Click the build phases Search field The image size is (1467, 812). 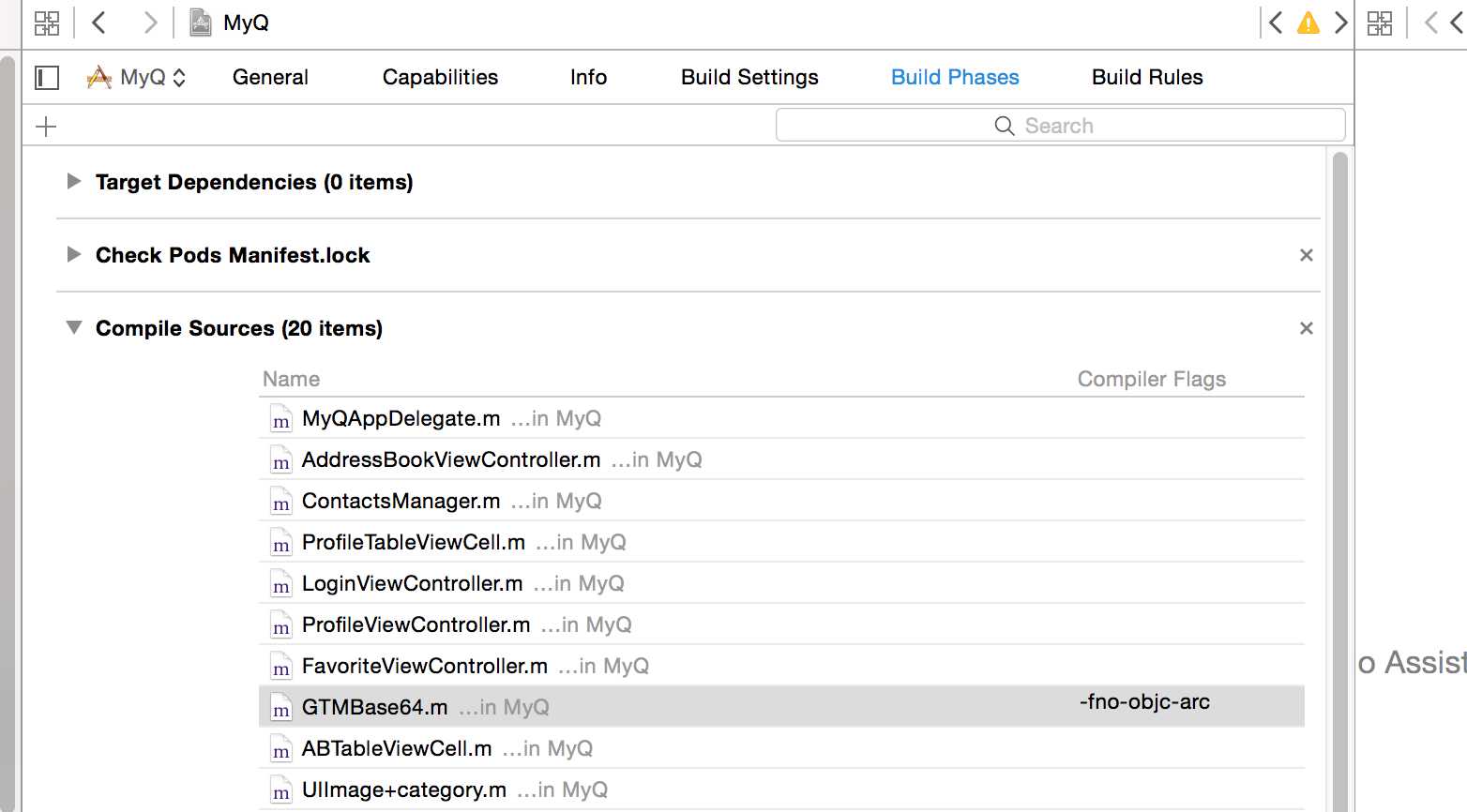tap(1060, 126)
